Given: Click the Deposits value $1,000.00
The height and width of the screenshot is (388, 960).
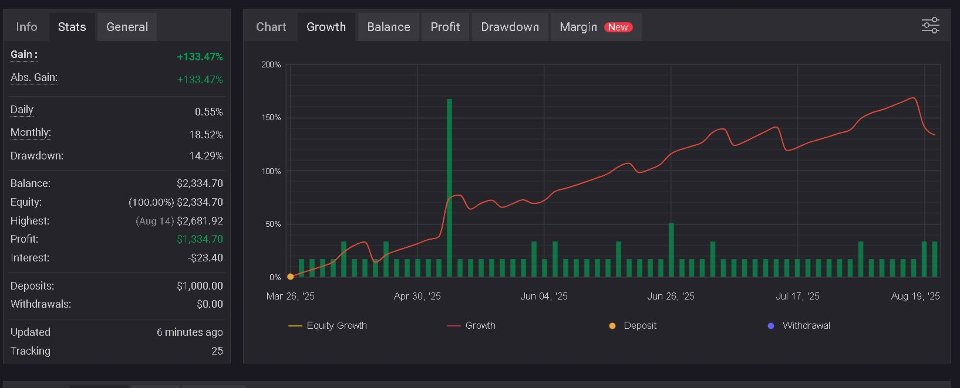Looking at the screenshot, I should click(x=200, y=286).
